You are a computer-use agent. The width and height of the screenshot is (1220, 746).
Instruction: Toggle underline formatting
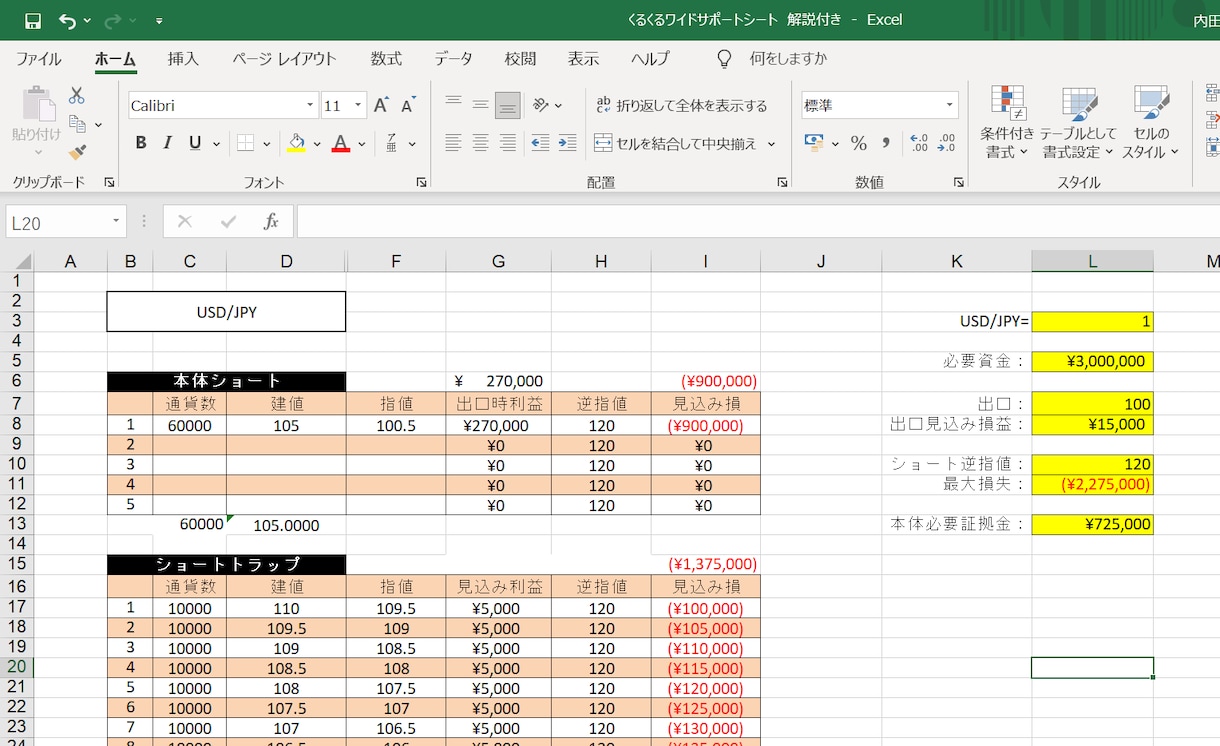pyautogui.click(x=194, y=143)
